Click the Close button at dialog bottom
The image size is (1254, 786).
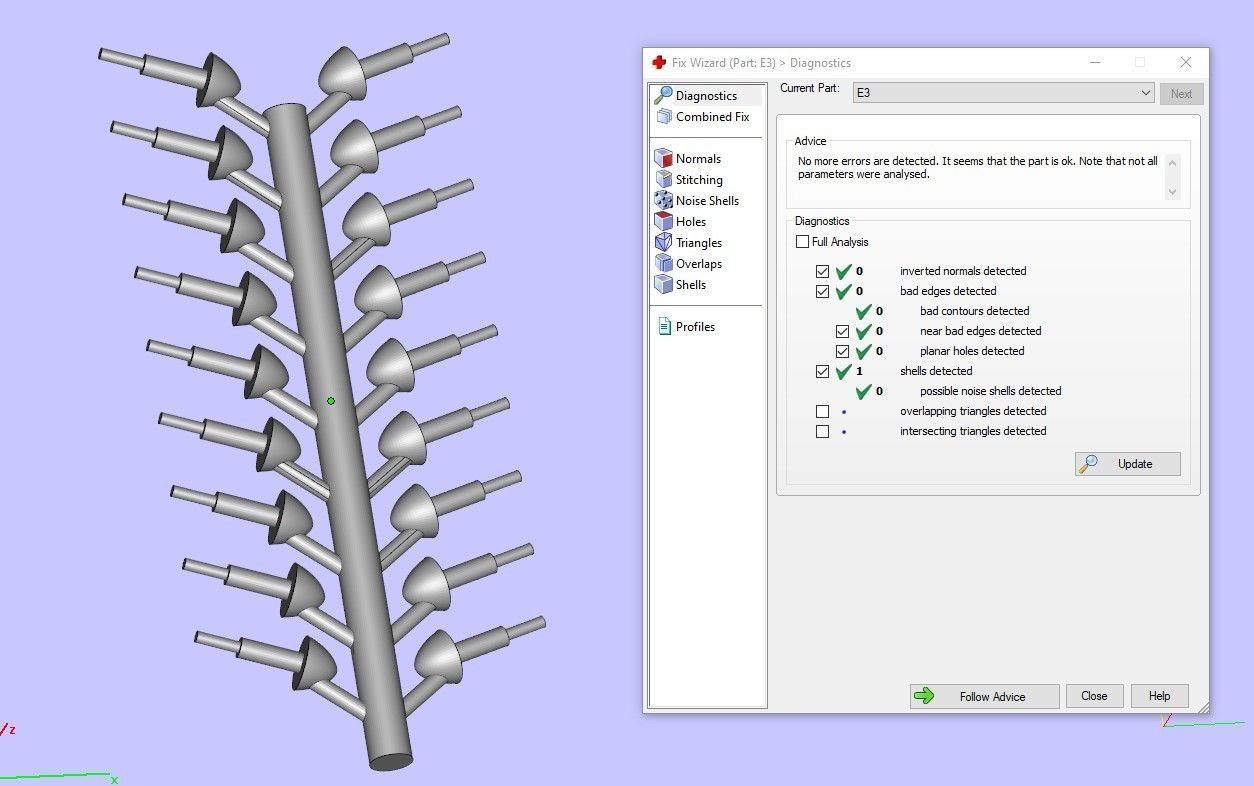click(1094, 696)
